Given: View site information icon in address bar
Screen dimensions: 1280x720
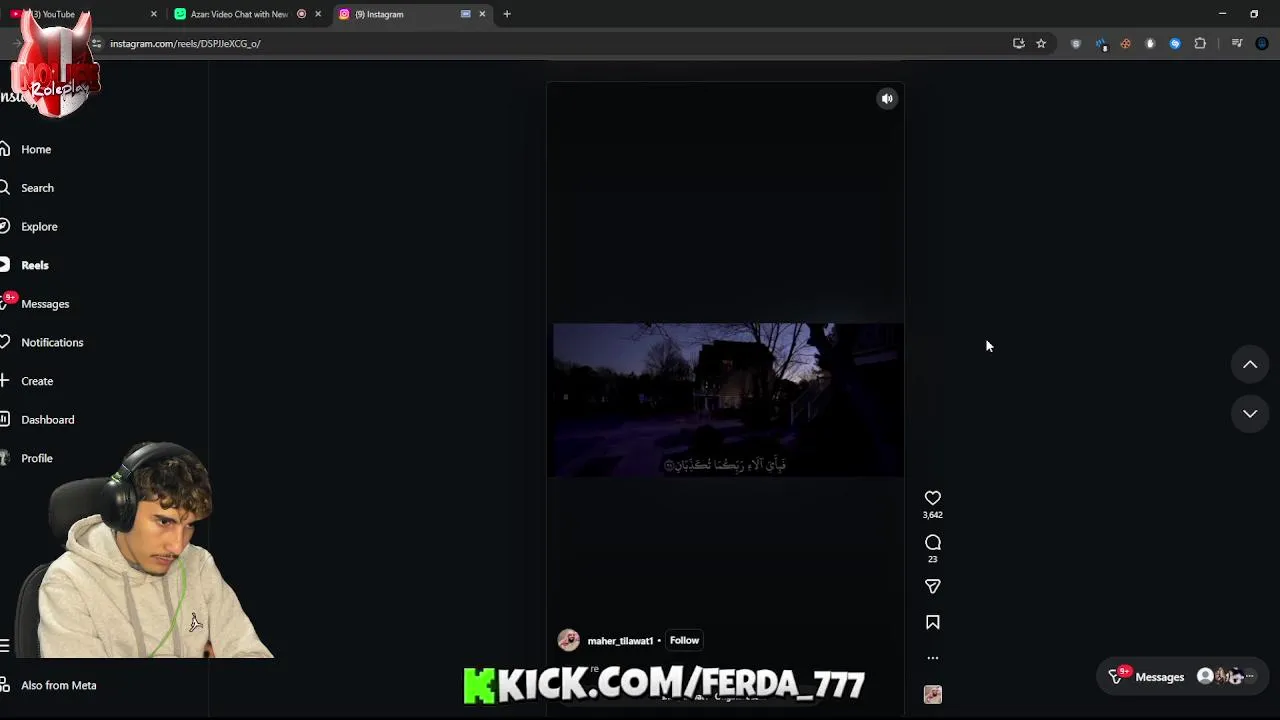Looking at the screenshot, I should coord(96,44).
